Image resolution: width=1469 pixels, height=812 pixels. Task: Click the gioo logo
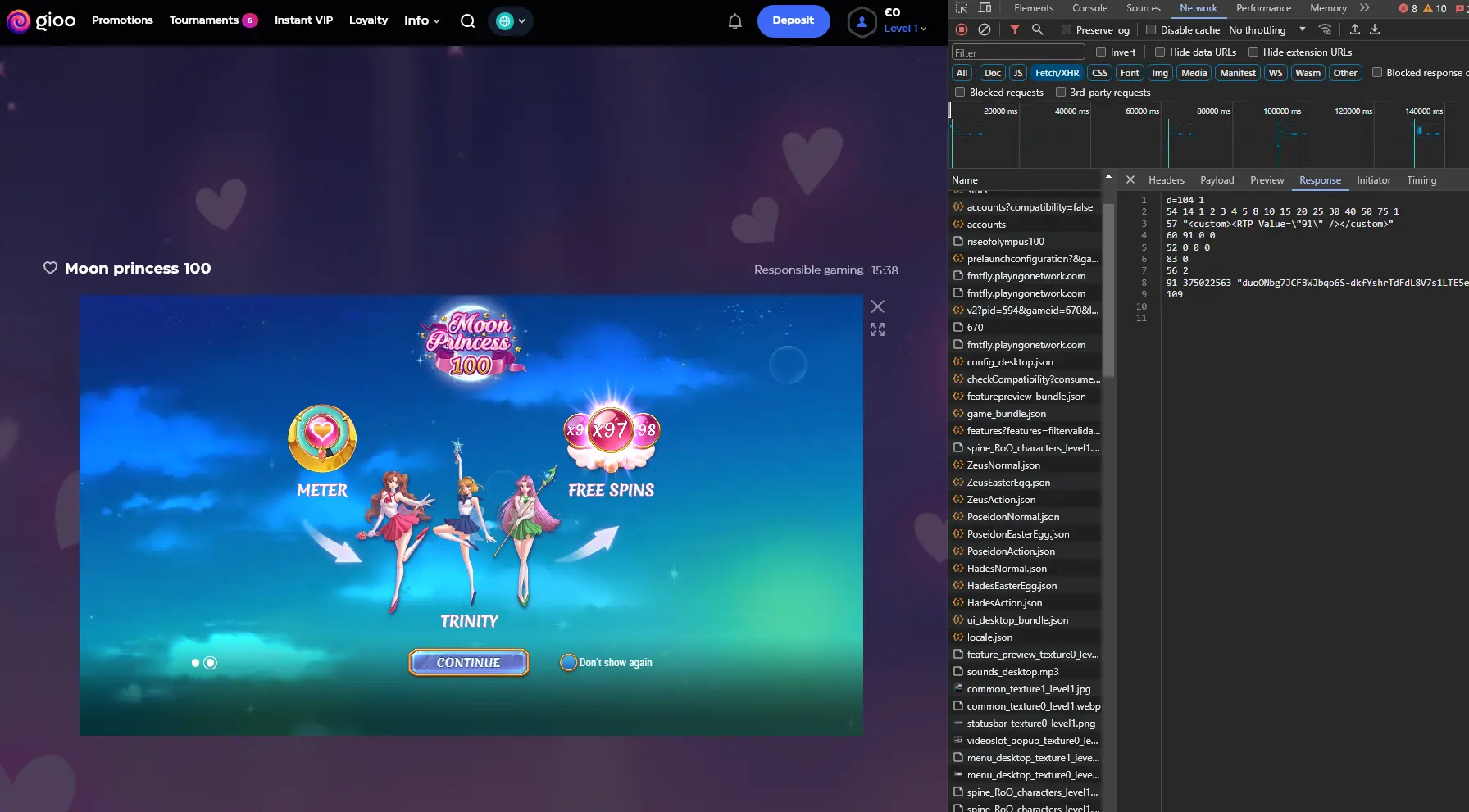click(x=41, y=20)
